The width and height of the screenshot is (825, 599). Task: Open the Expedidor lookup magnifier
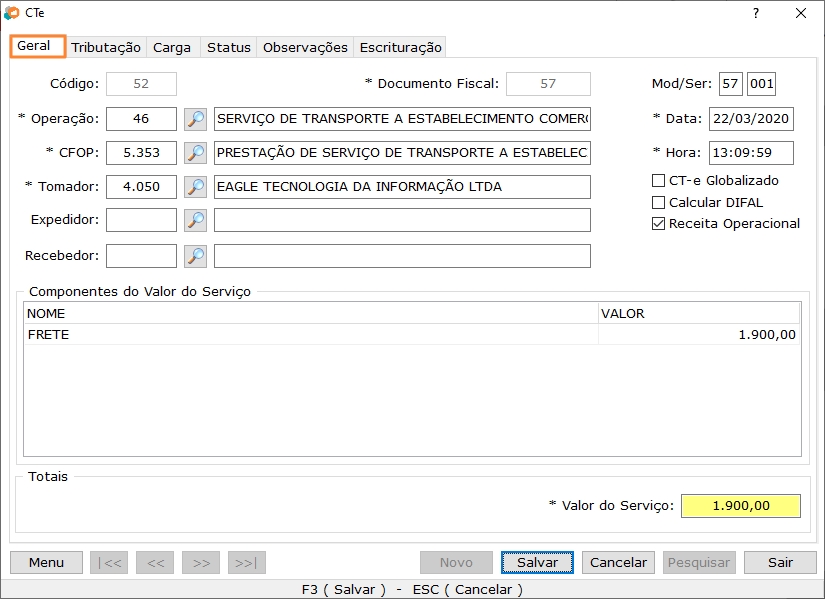click(196, 221)
